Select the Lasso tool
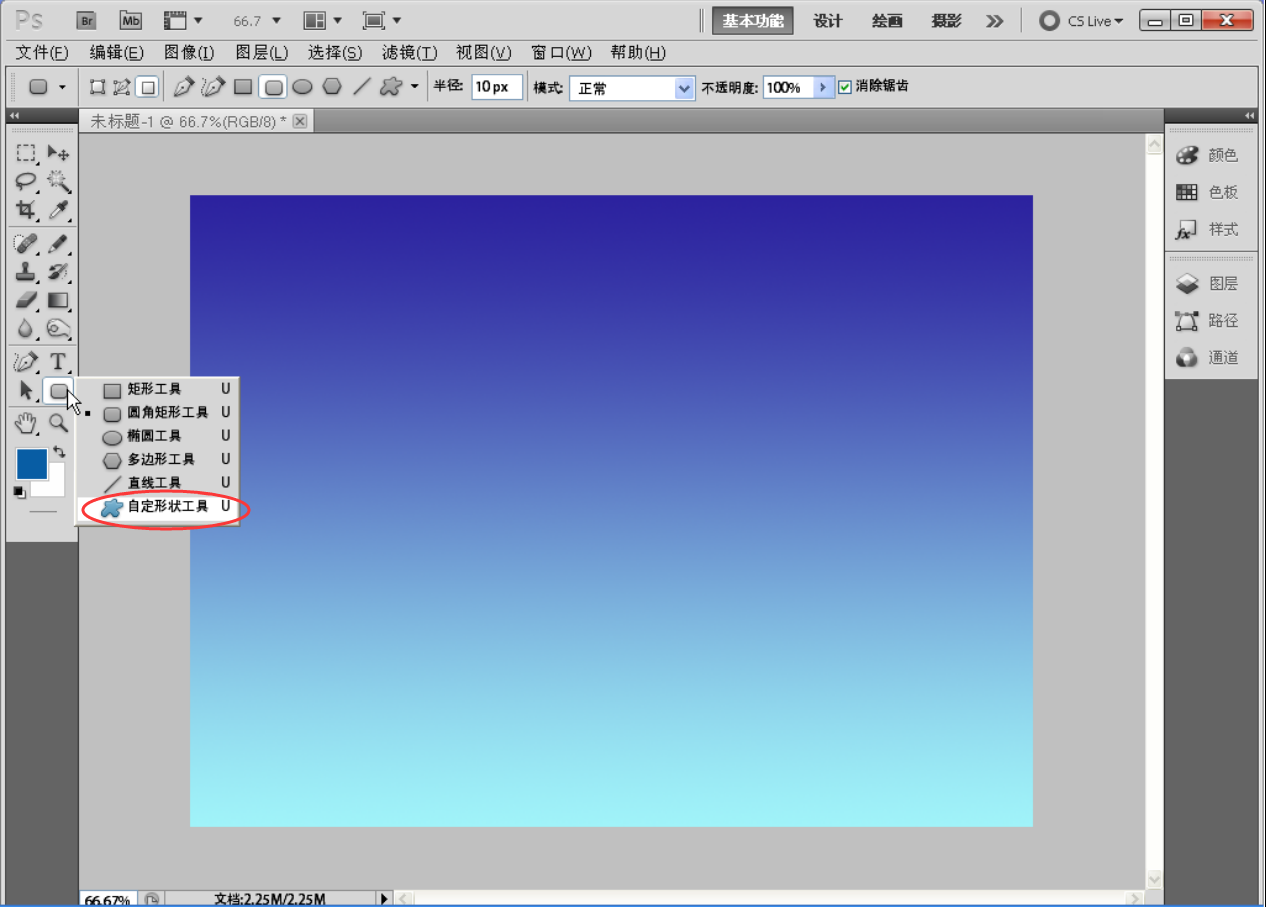 coord(26,182)
